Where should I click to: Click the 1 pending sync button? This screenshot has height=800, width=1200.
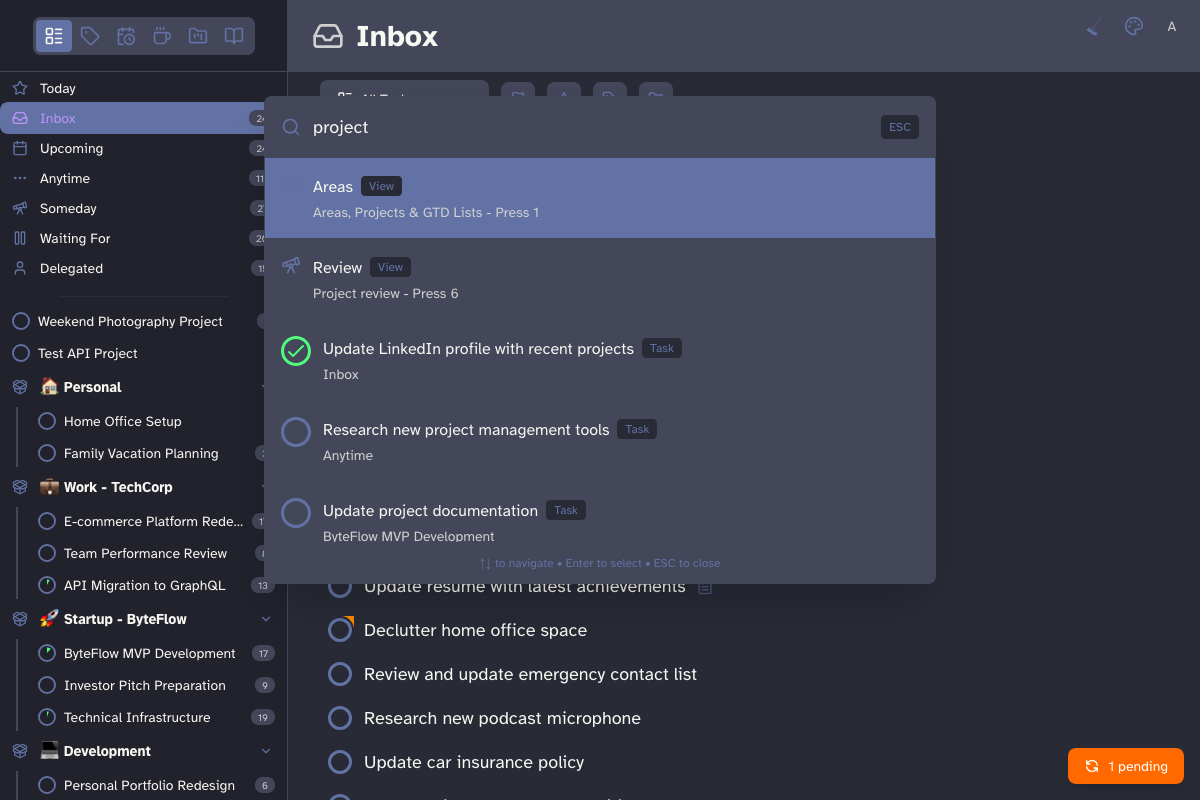(1126, 766)
